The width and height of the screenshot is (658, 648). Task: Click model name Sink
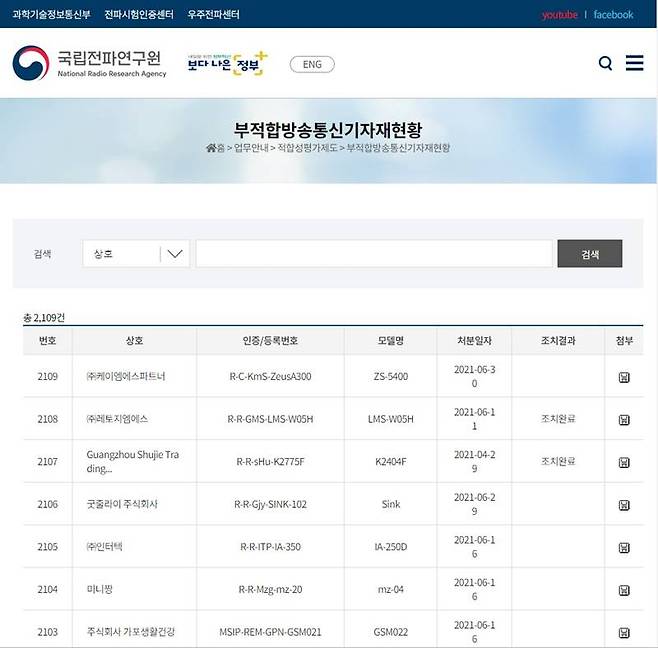[391, 504]
